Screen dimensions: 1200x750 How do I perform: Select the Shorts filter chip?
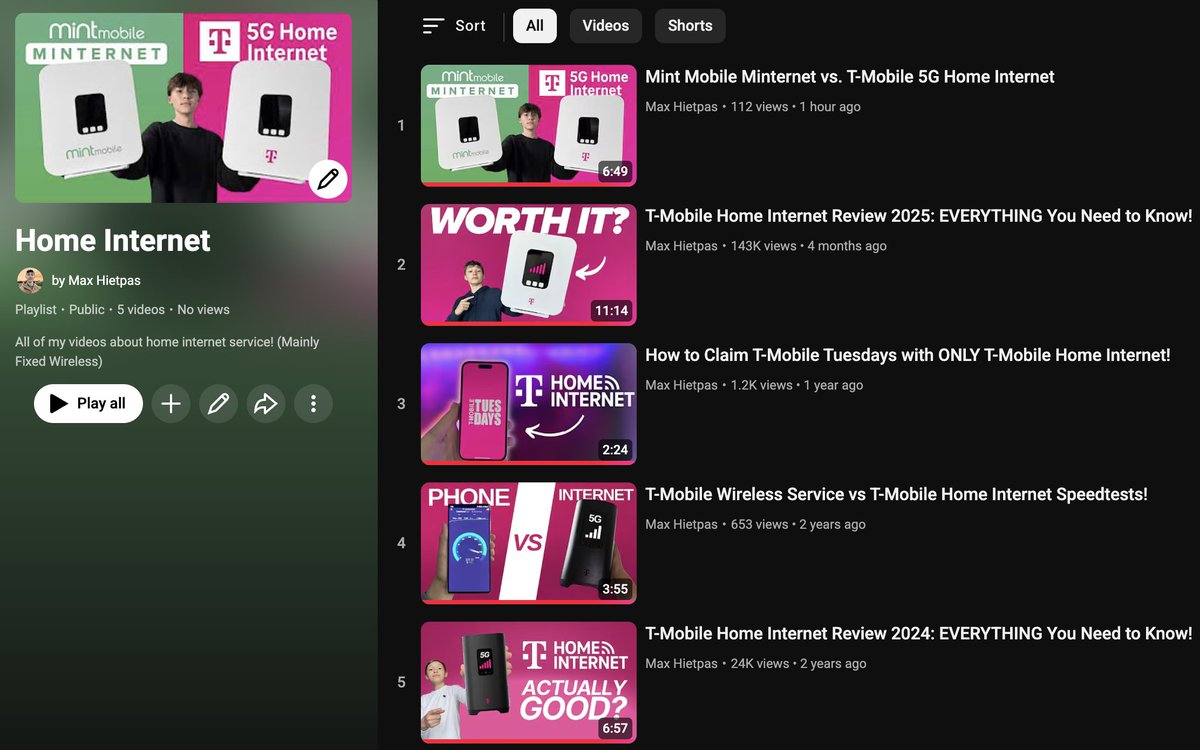[690, 26]
